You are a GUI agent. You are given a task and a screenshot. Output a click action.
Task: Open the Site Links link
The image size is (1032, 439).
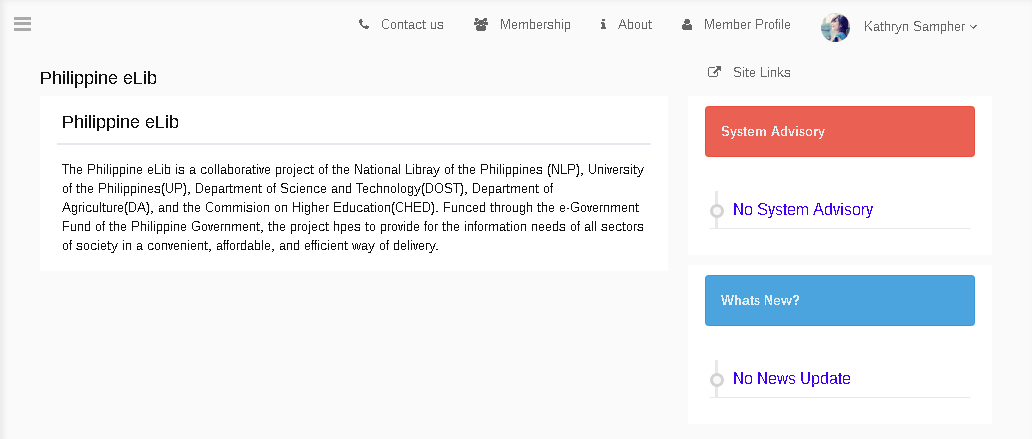pyautogui.click(x=761, y=72)
